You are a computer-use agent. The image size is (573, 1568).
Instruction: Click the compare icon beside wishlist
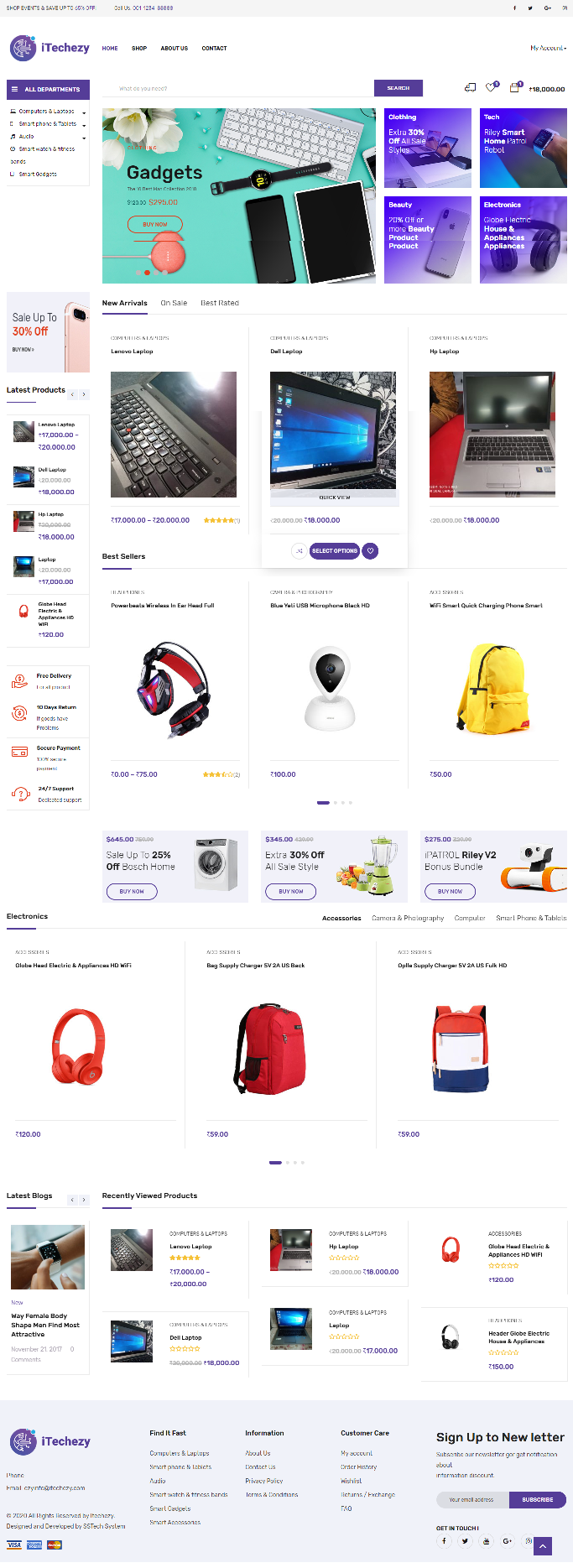tap(470, 87)
